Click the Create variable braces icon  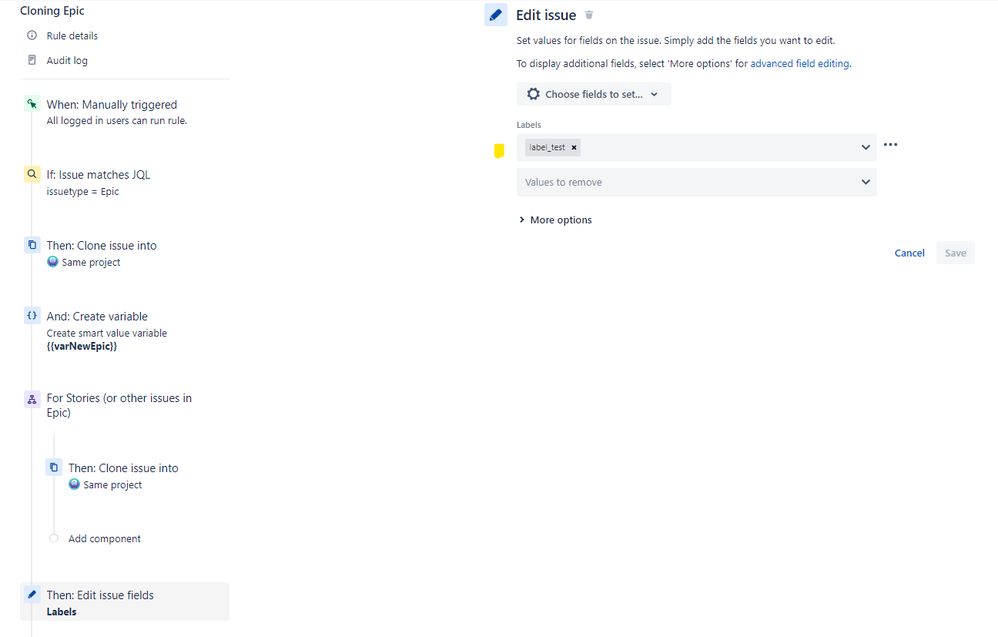[x=32, y=316]
